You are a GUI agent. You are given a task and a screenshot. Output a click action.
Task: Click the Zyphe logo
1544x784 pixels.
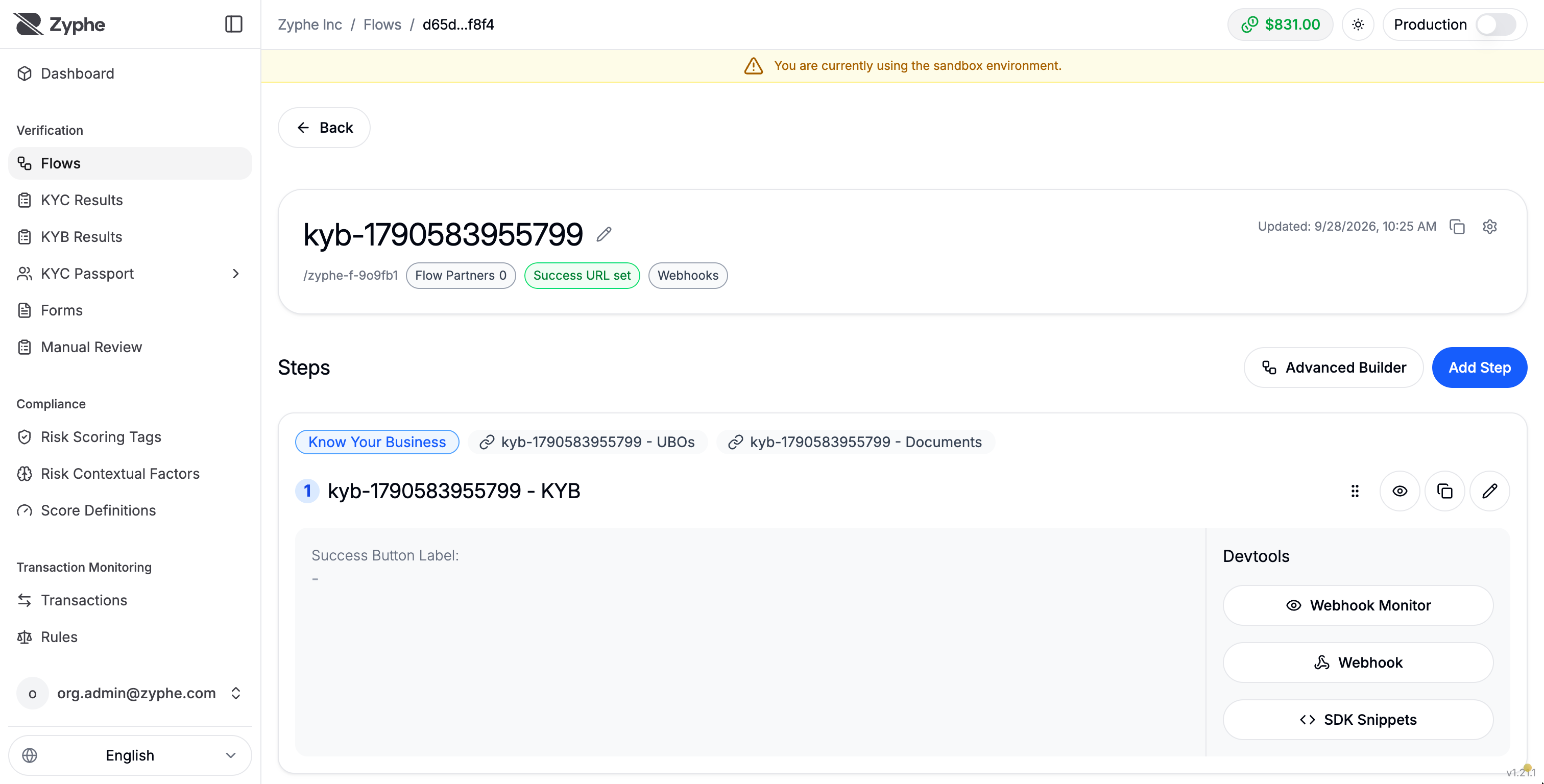click(61, 24)
